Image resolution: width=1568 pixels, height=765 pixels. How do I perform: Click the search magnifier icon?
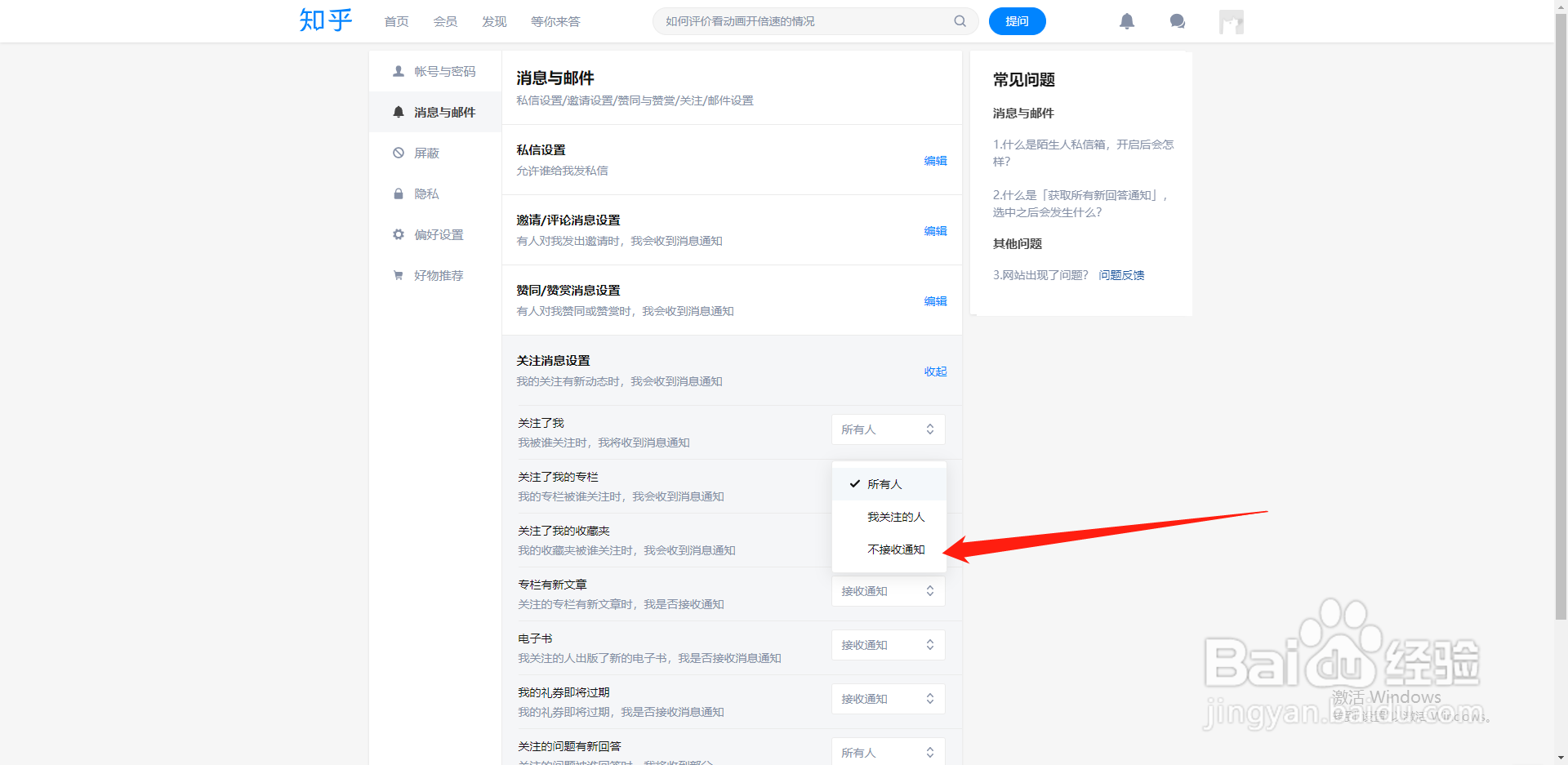(960, 21)
